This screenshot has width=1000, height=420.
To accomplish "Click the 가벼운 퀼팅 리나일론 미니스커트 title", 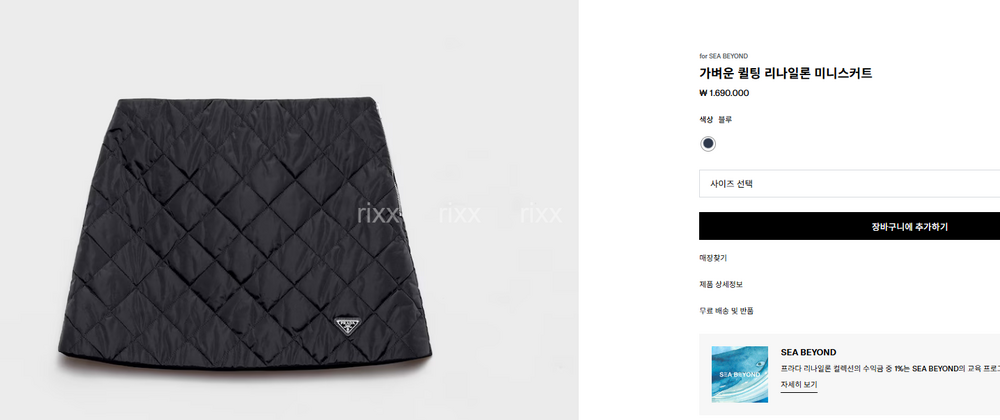I will [x=785, y=73].
